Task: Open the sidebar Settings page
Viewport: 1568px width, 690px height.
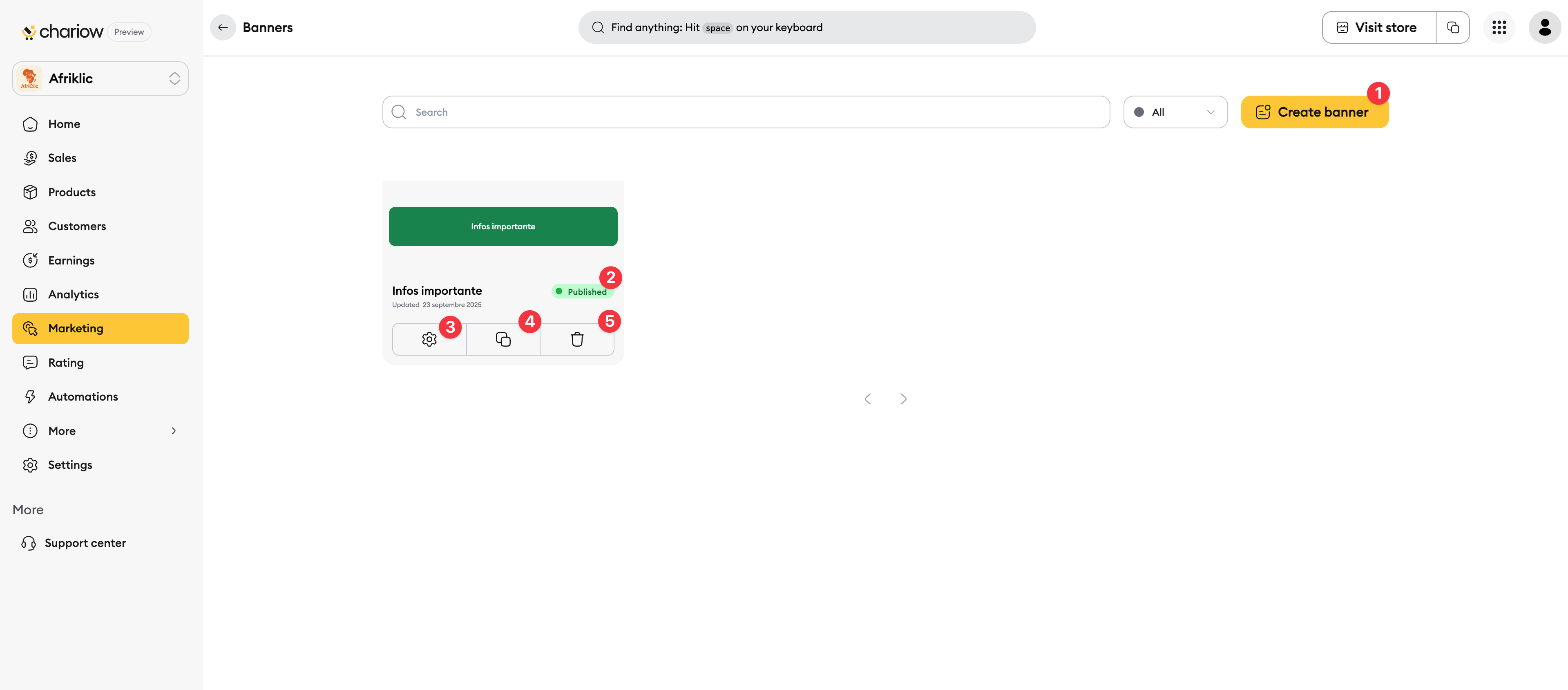Action: tap(101, 465)
